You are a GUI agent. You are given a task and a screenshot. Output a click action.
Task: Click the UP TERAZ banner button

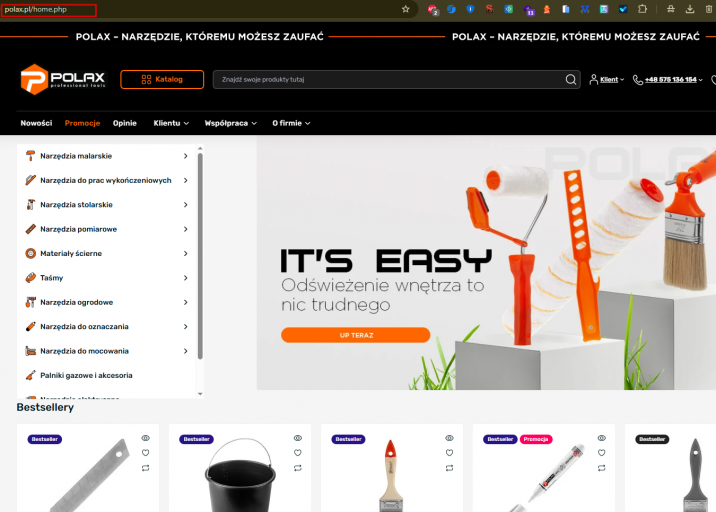tap(356, 335)
